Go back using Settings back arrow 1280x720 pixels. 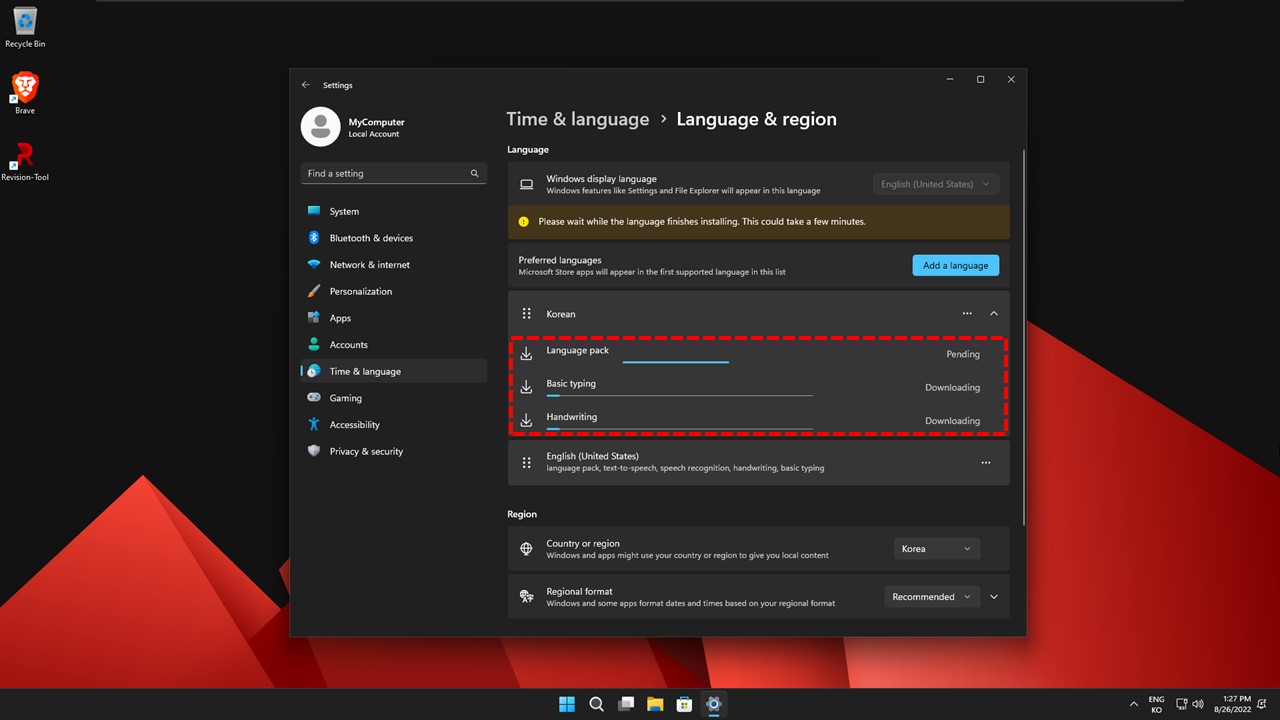click(x=306, y=85)
